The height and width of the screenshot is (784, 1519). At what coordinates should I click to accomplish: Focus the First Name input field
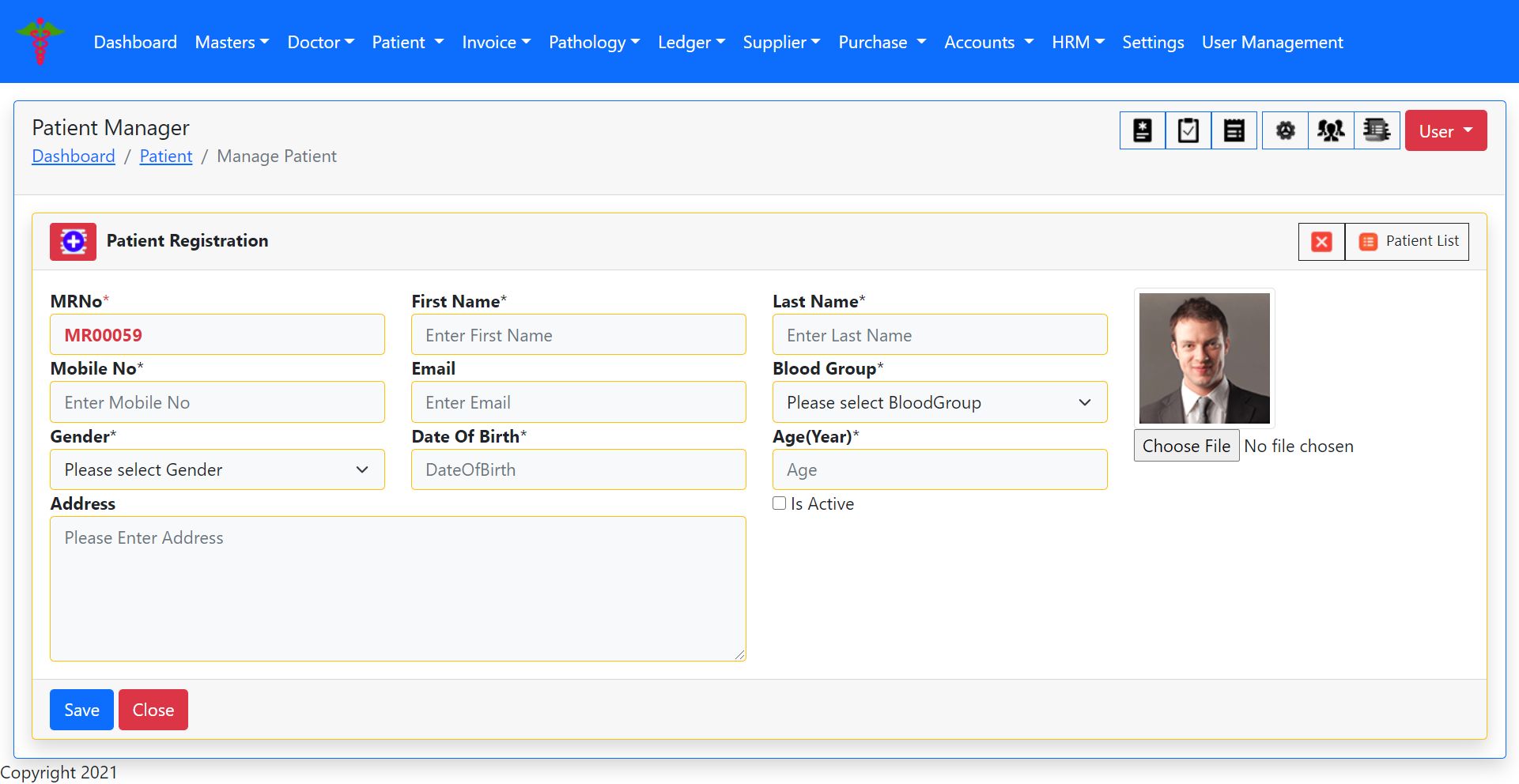point(578,335)
